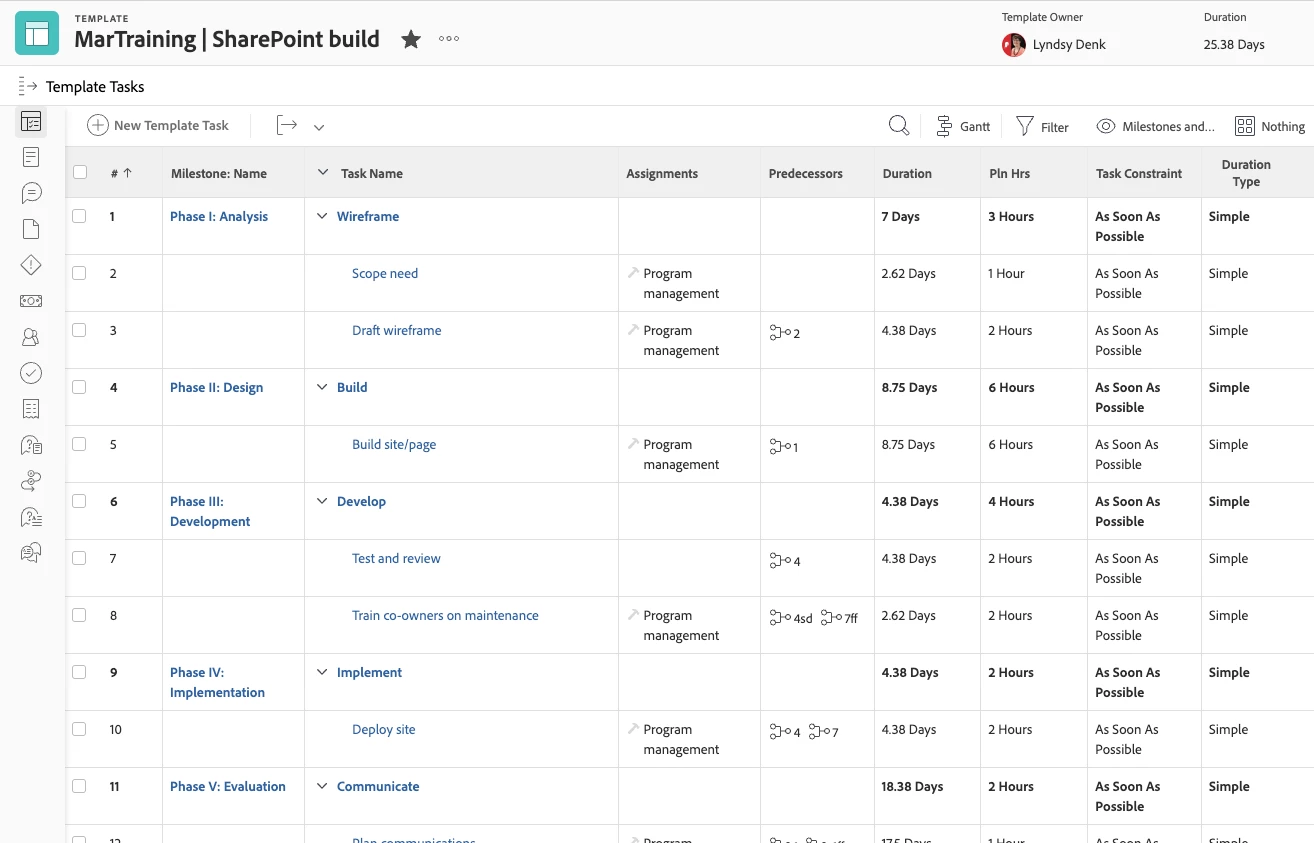Open the Template Team people sidebar icon
This screenshot has height=843, width=1314.
coord(31,337)
